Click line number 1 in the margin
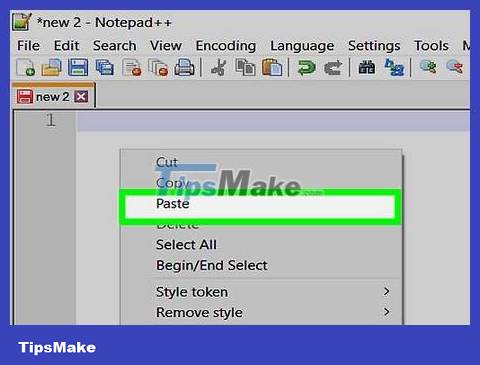The image size is (480, 365). pos(50,120)
